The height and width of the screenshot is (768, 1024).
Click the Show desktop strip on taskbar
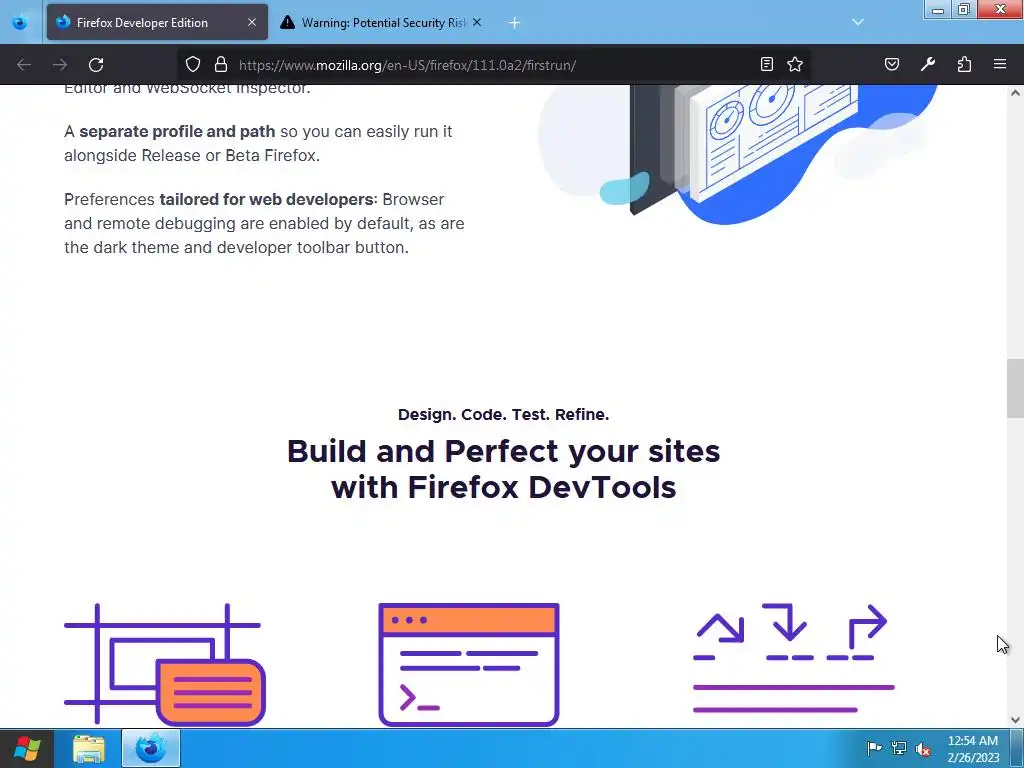pyautogui.click(x=1017, y=748)
